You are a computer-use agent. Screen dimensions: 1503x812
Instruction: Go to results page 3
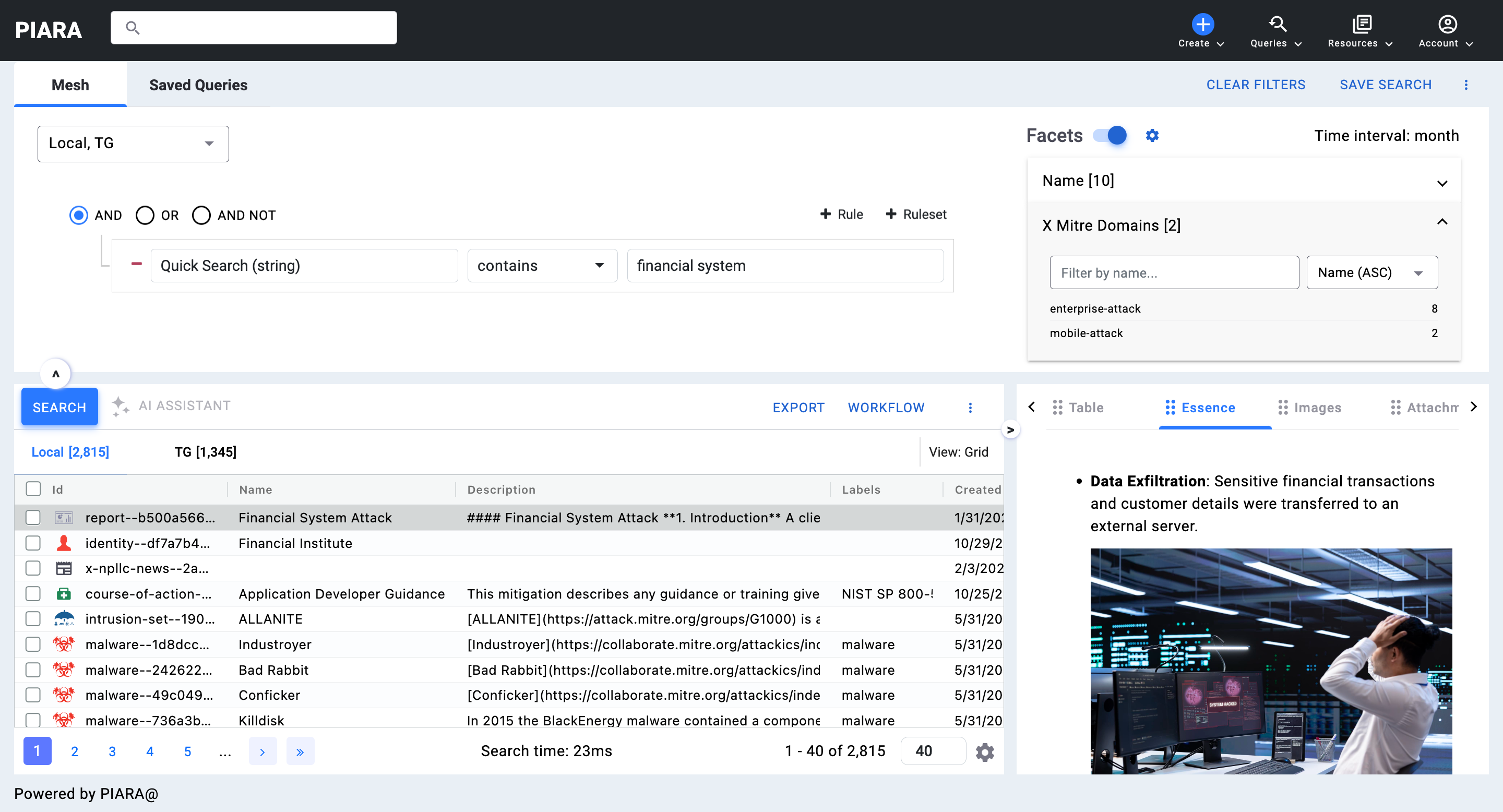[112, 751]
